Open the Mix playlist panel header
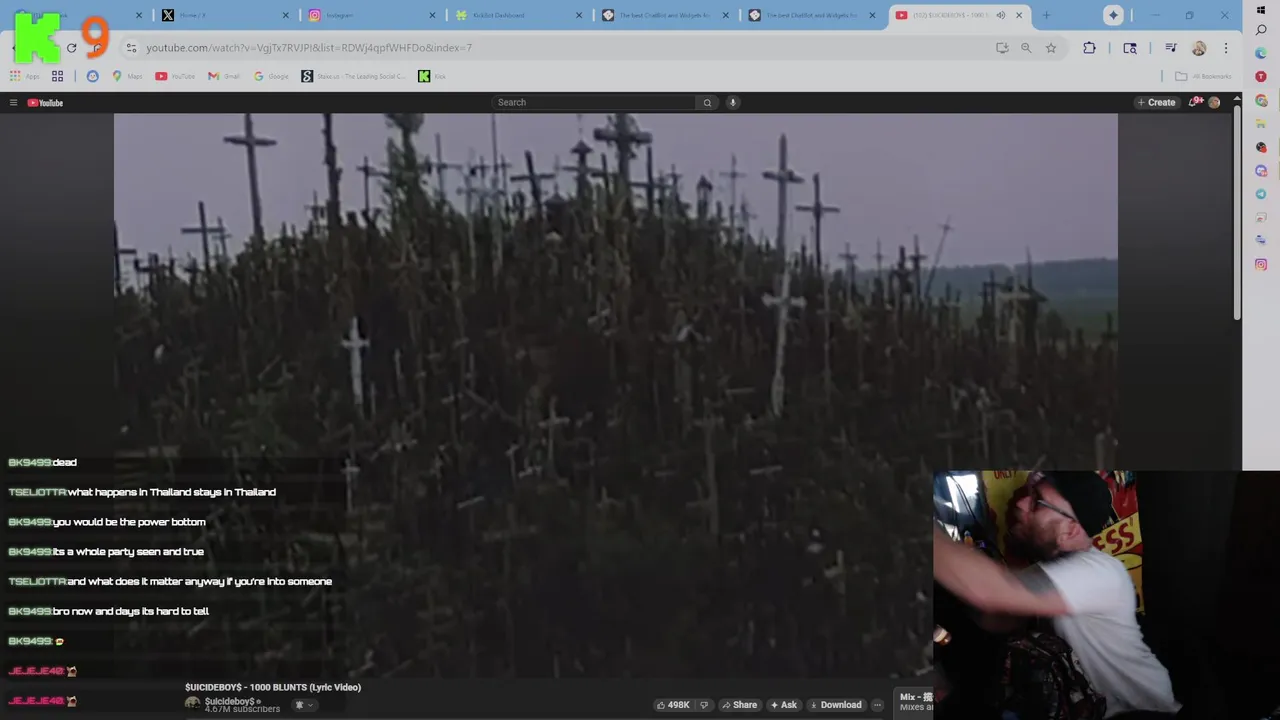 pyautogui.click(x=915, y=702)
